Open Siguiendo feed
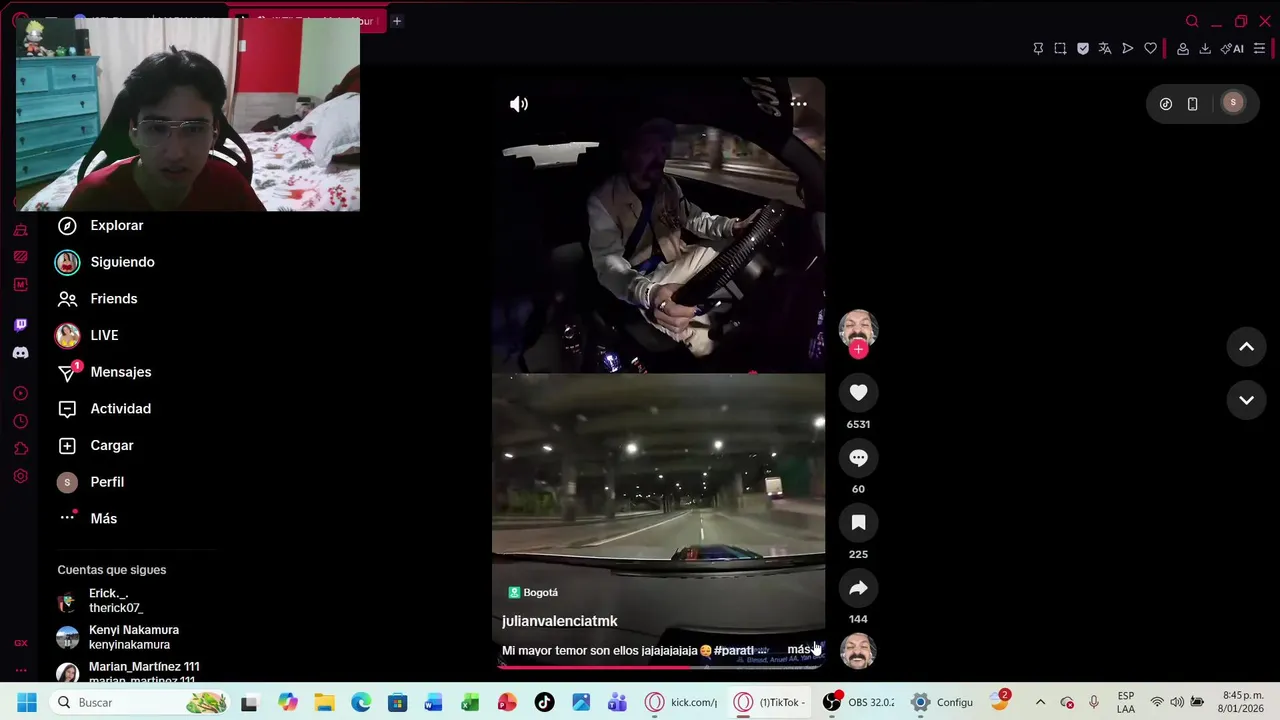 click(105, 262)
